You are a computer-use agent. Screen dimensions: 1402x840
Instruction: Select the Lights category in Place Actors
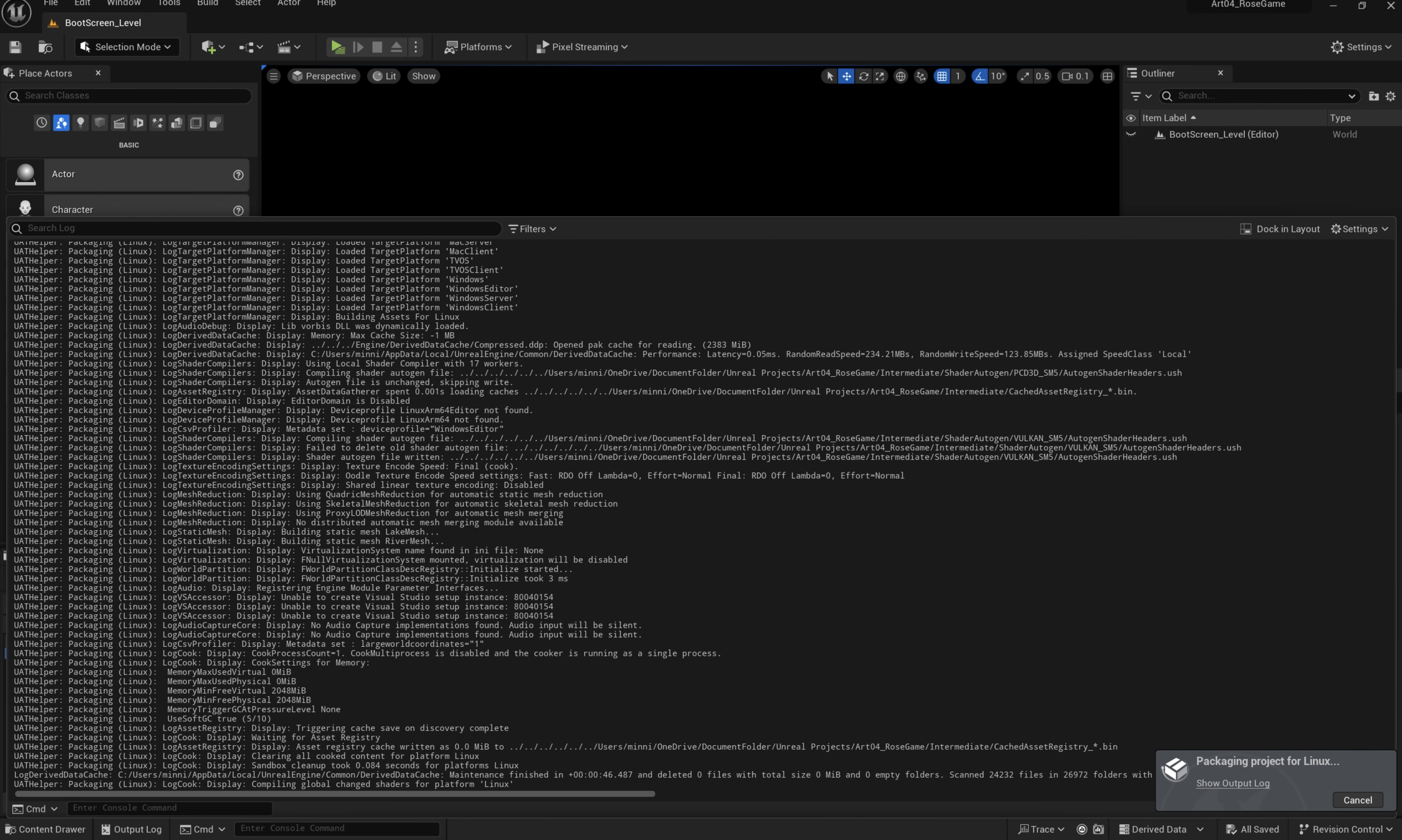tap(80, 123)
